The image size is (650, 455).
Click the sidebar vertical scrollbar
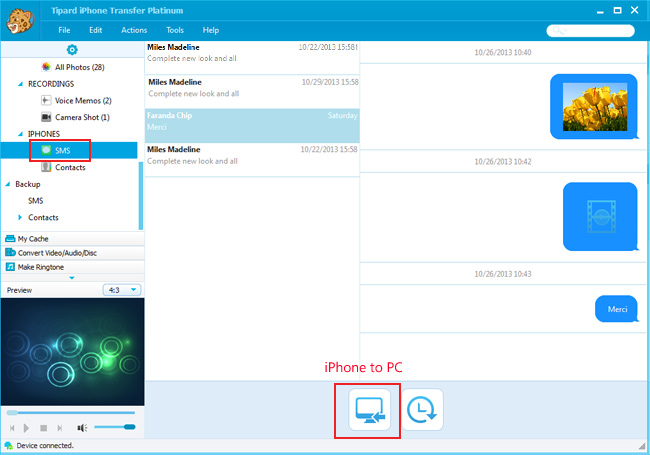pos(141,196)
